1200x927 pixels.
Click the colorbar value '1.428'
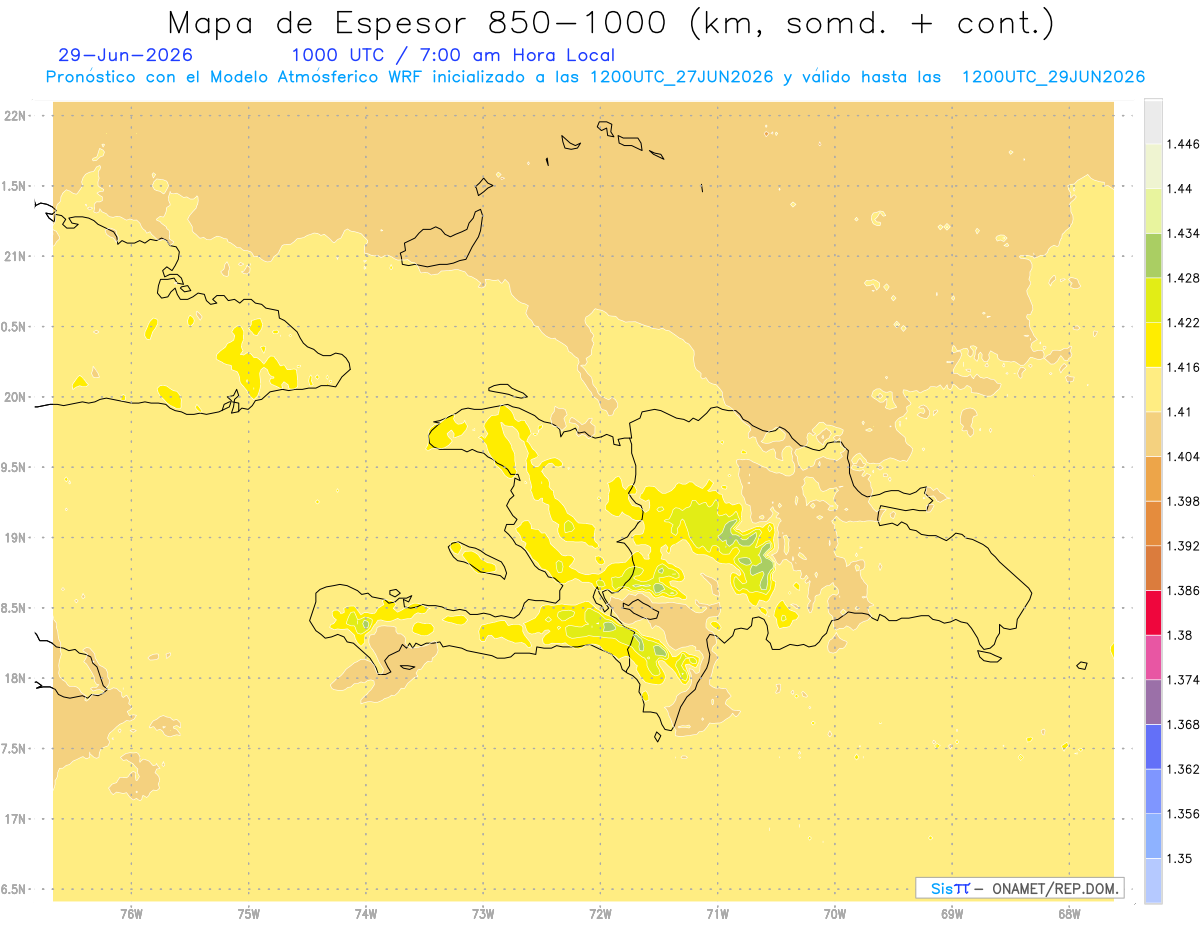click(x=1185, y=278)
